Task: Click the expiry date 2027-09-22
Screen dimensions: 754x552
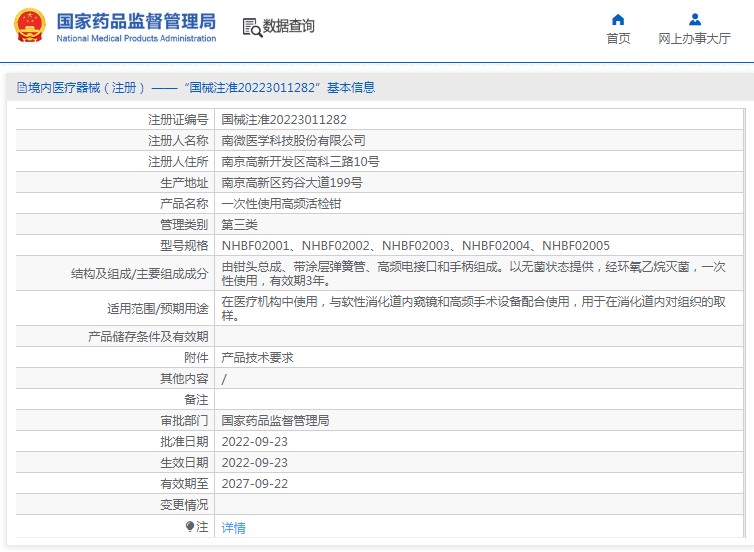Action: click(254, 484)
